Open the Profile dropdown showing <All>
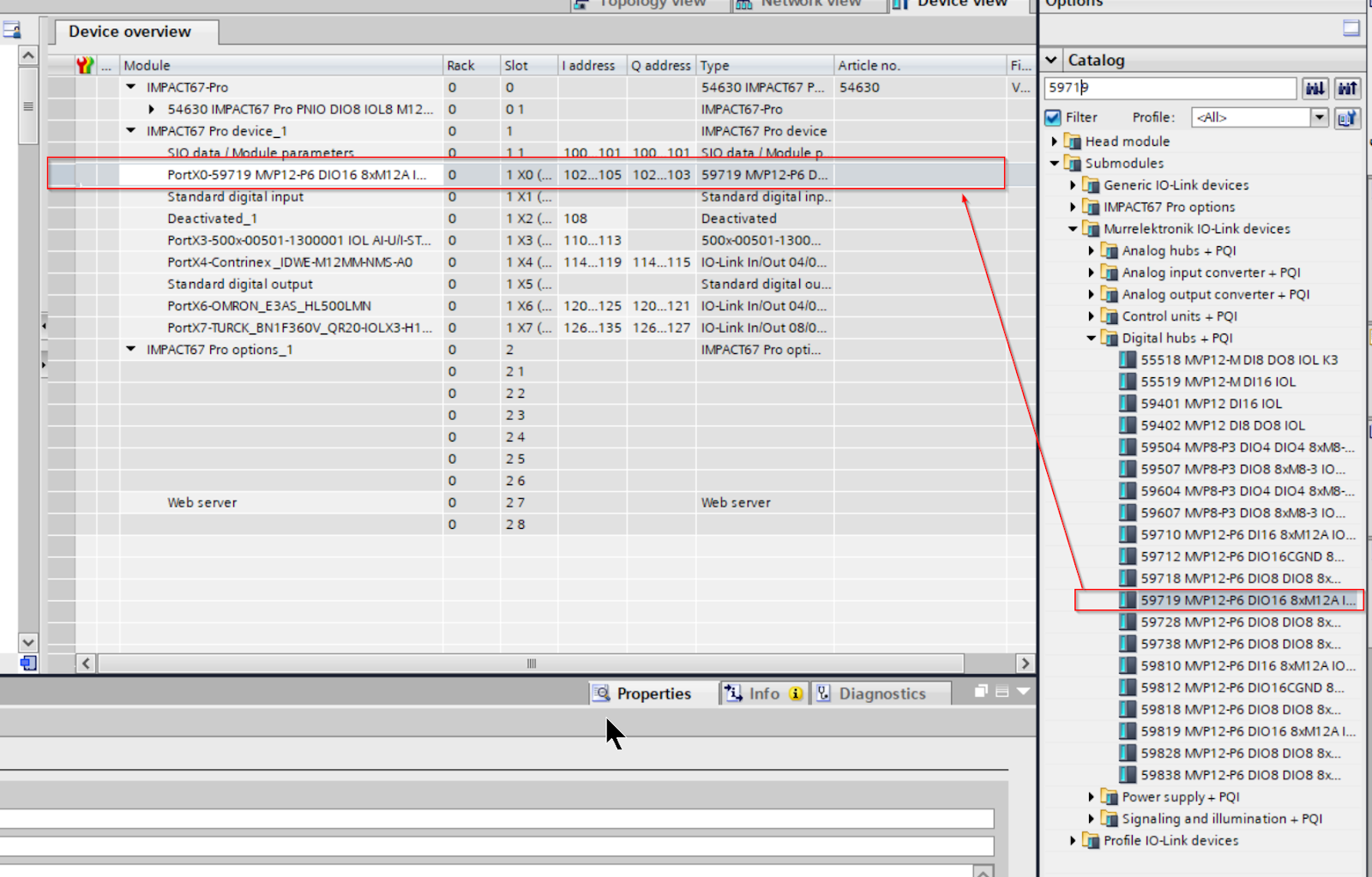 (1260, 117)
